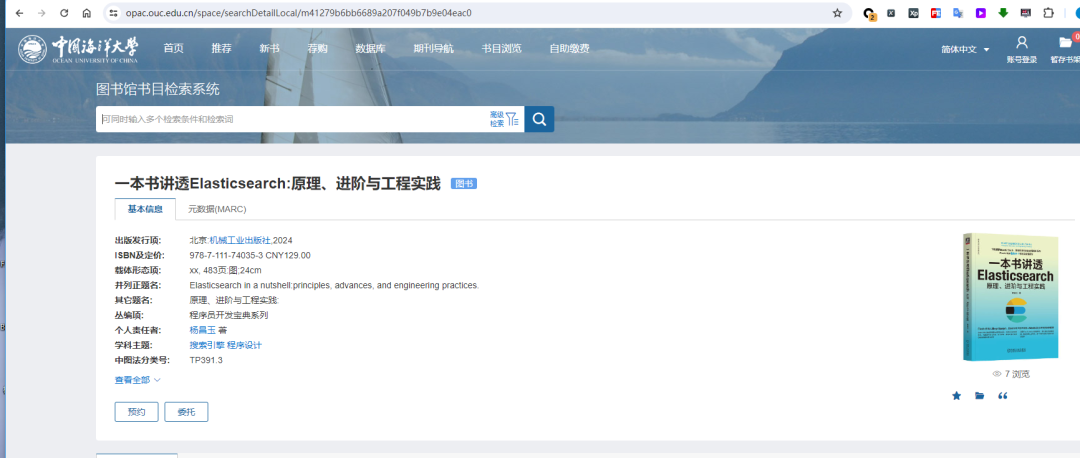Click the Ocean University of China logo
The height and width of the screenshot is (458, 1080).
pyautogui.click(x=78, y=50)
